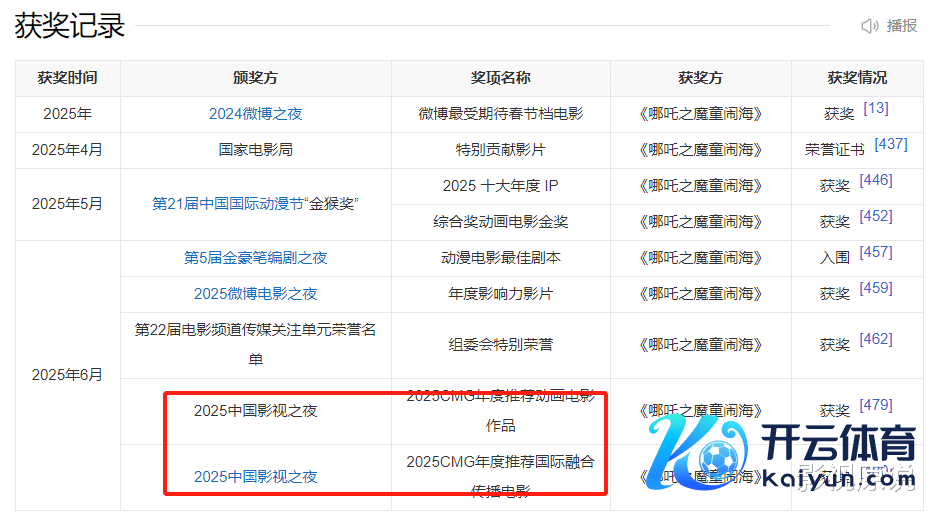Open citation reference [452]
This screenshot has height=512, width=931.
pos(875,216)
